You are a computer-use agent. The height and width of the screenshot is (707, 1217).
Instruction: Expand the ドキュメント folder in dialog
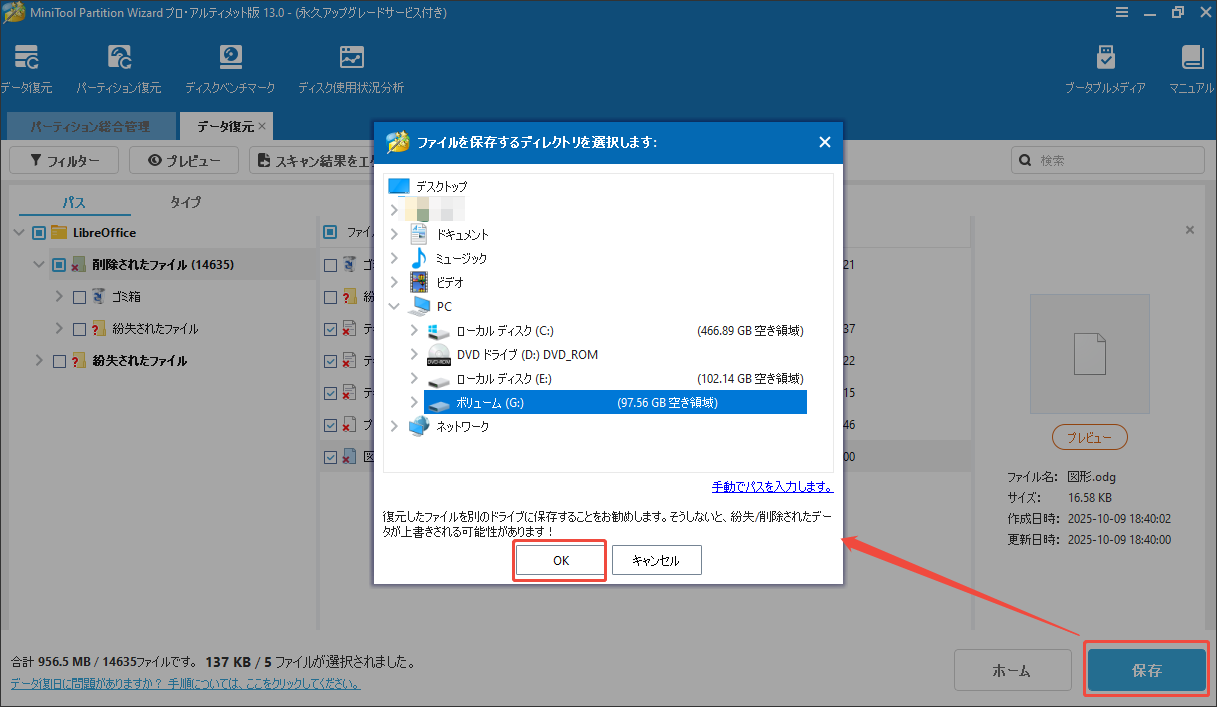tap(394, 234)
